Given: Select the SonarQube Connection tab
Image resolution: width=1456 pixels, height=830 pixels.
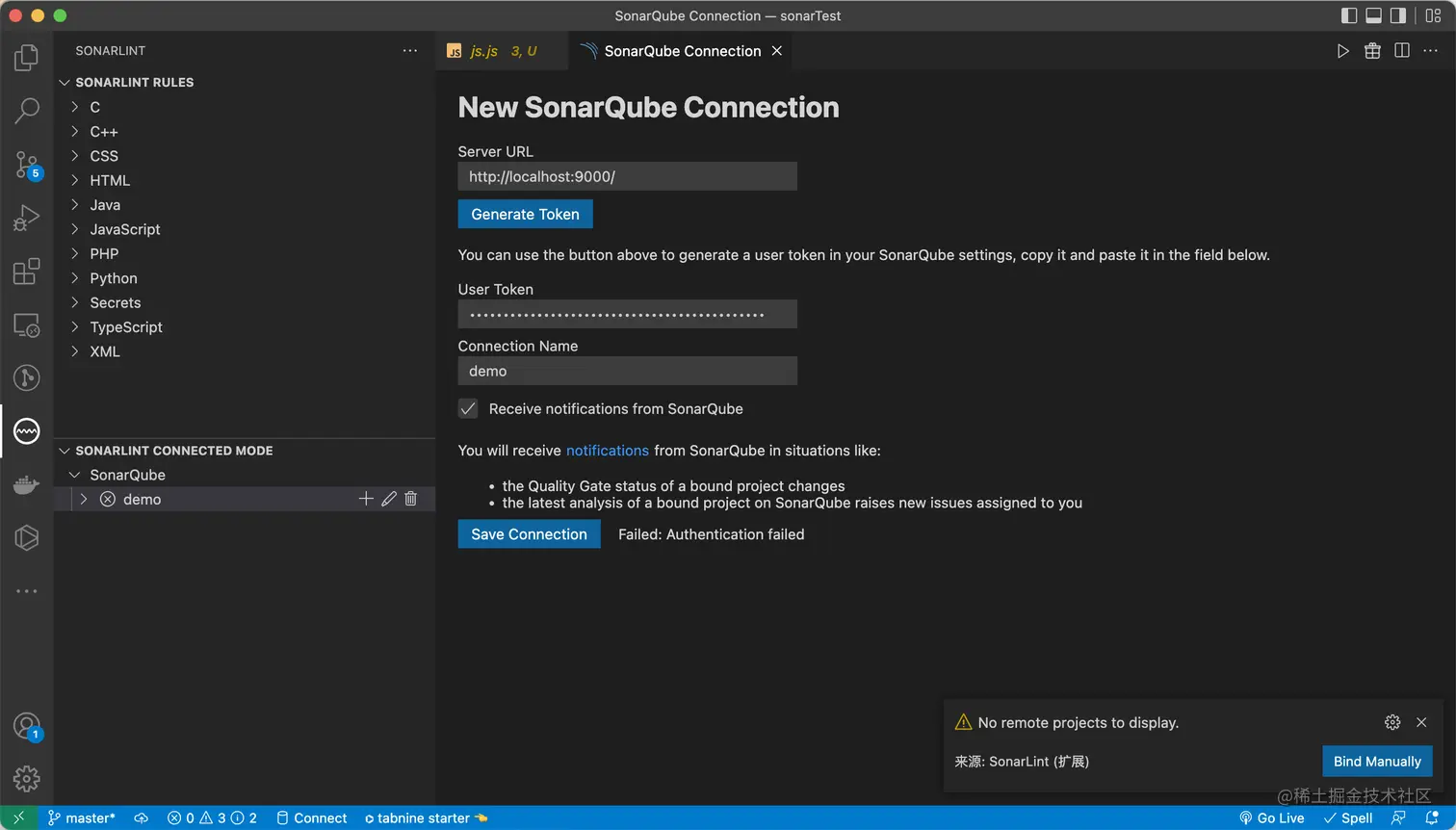Looking at the screenshot, I should [x=682, y=51].
